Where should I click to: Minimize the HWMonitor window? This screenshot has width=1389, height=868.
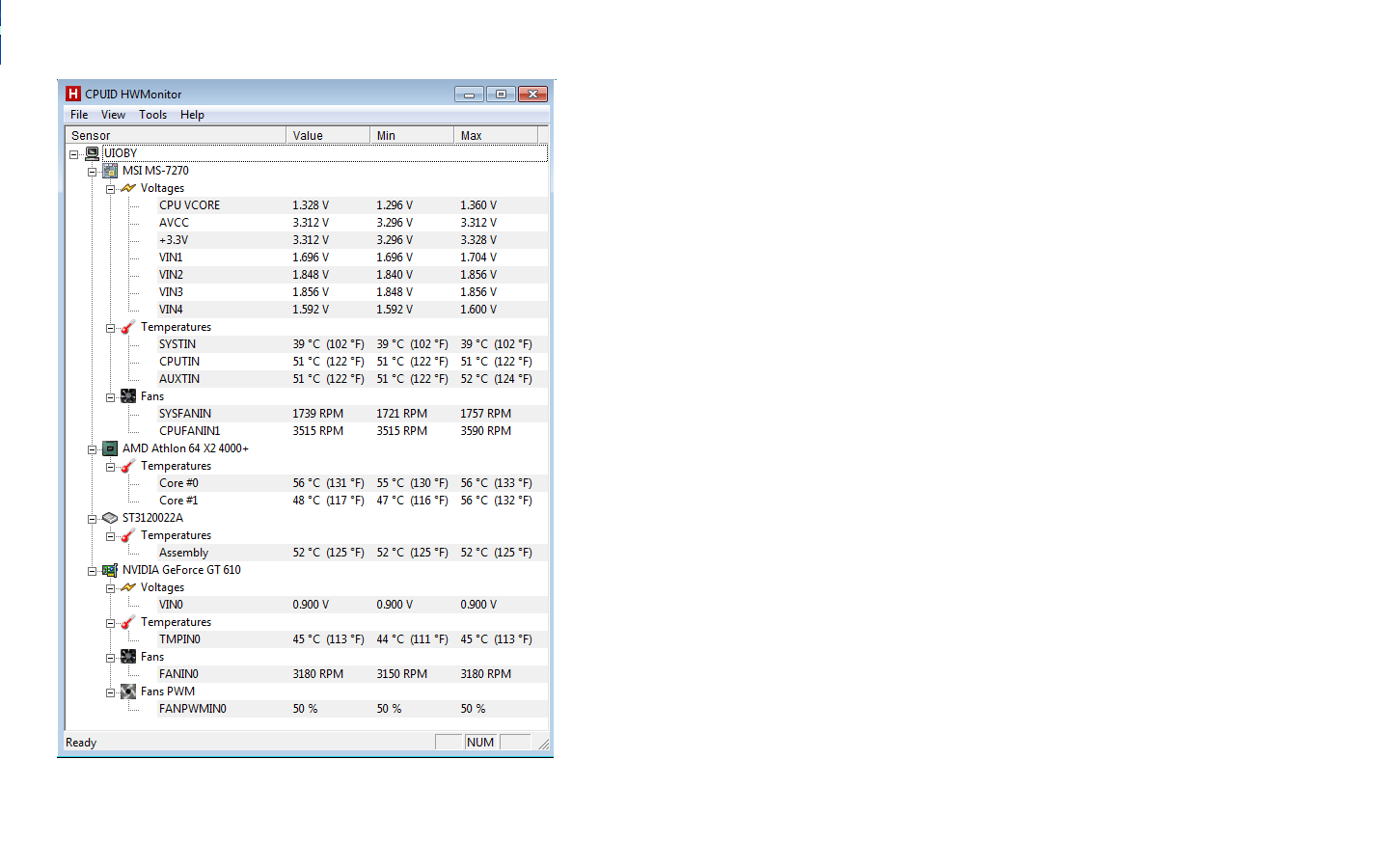click(469, 94)
